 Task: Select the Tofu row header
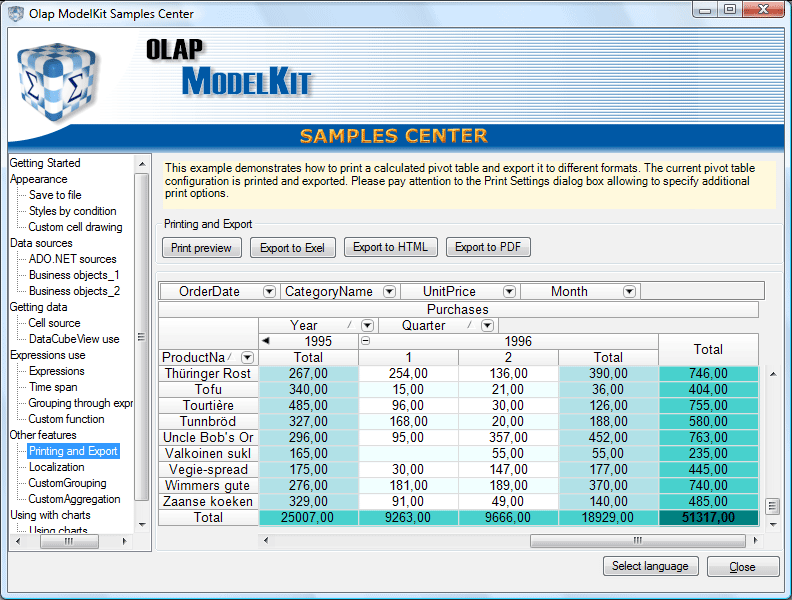click(x=208, y=389)
